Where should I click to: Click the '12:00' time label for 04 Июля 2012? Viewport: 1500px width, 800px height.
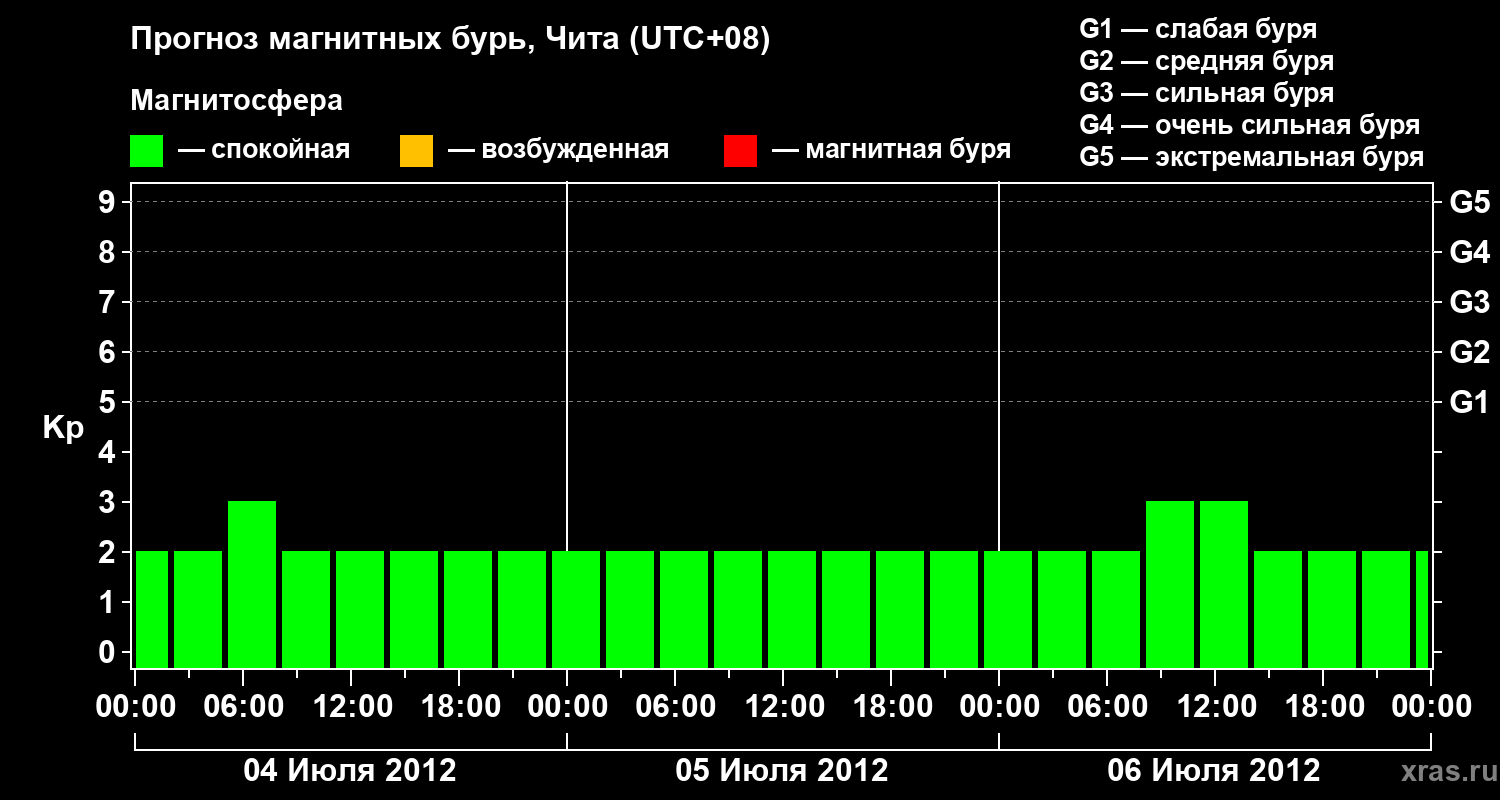click(352, 707)
